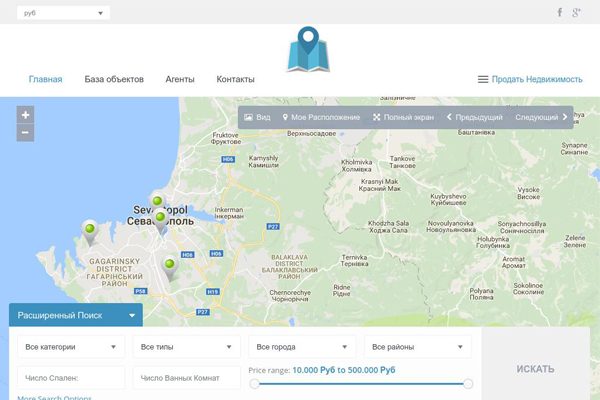Click the Ternivka label on the map
The image size is (600, 400).
[x=354, y=260]
